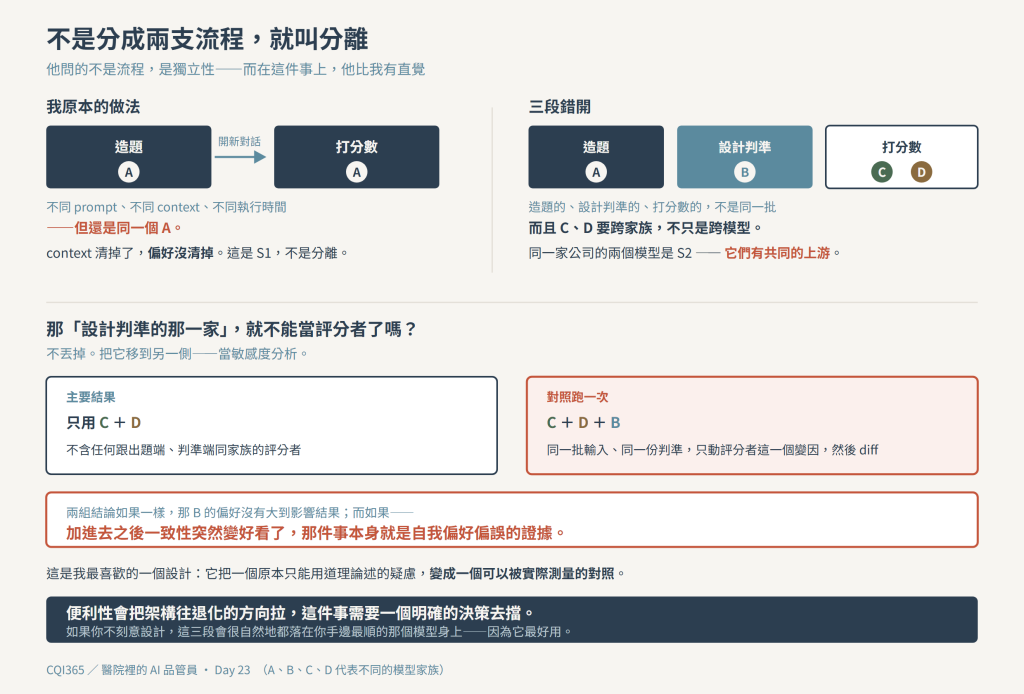This screenshot has height=694, width=1024.
Task: Open the 主要結果 card
Action: click(x=272, y=425)
